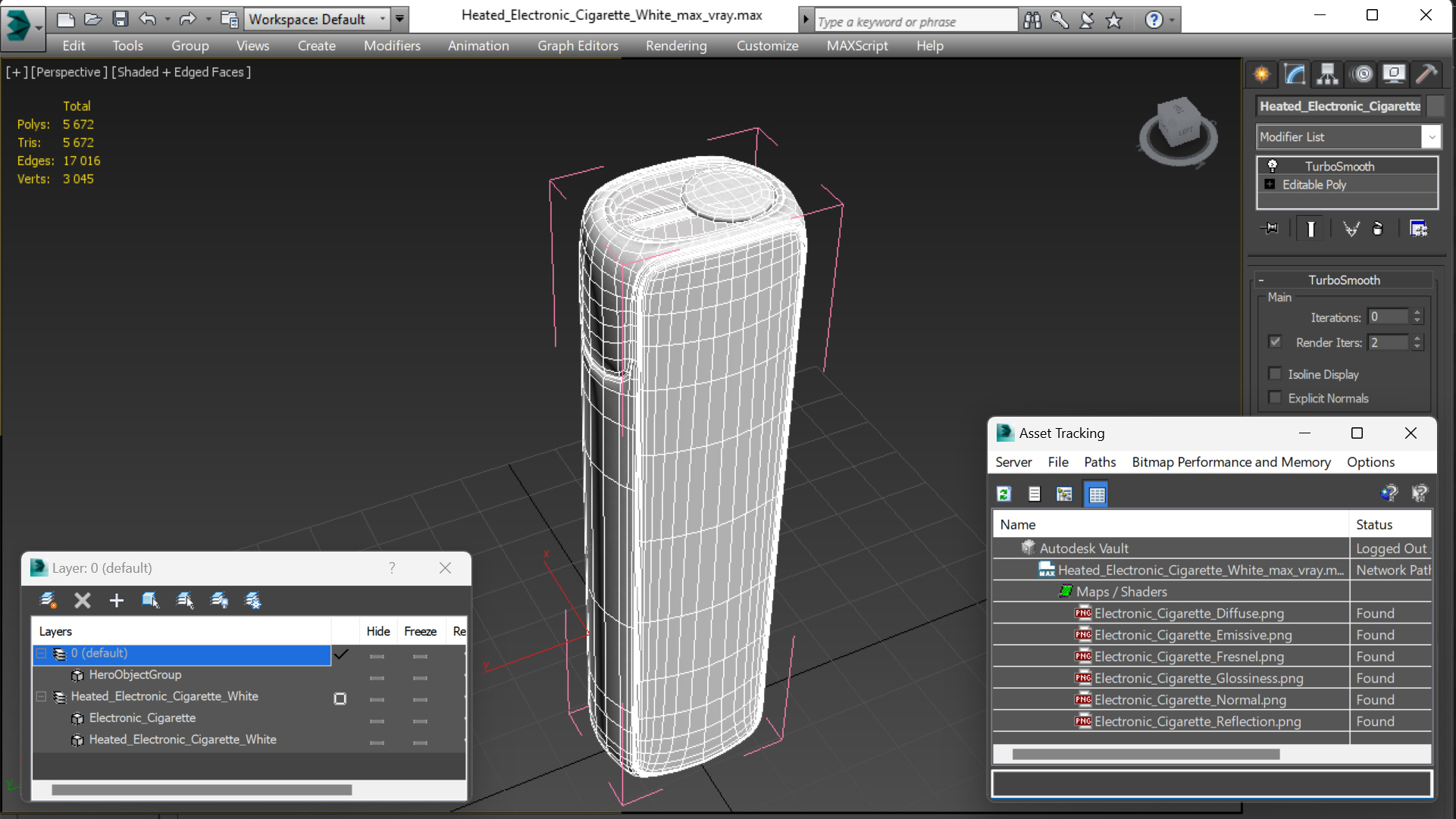The width and height of the screenshot is (1456, 819).
Task: Toggle the Render Iters checkbox
Action: [1276, 342]
